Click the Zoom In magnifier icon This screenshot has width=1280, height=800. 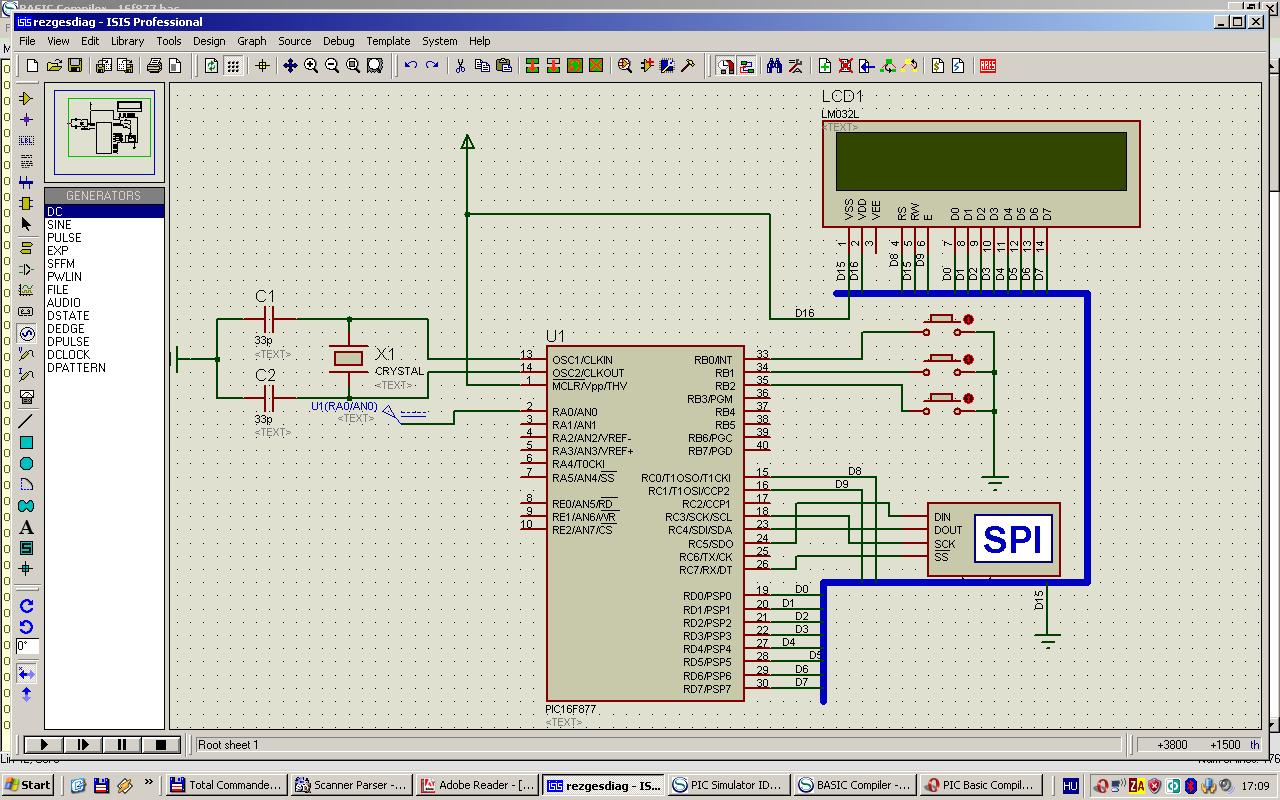[x=311, y=66]
